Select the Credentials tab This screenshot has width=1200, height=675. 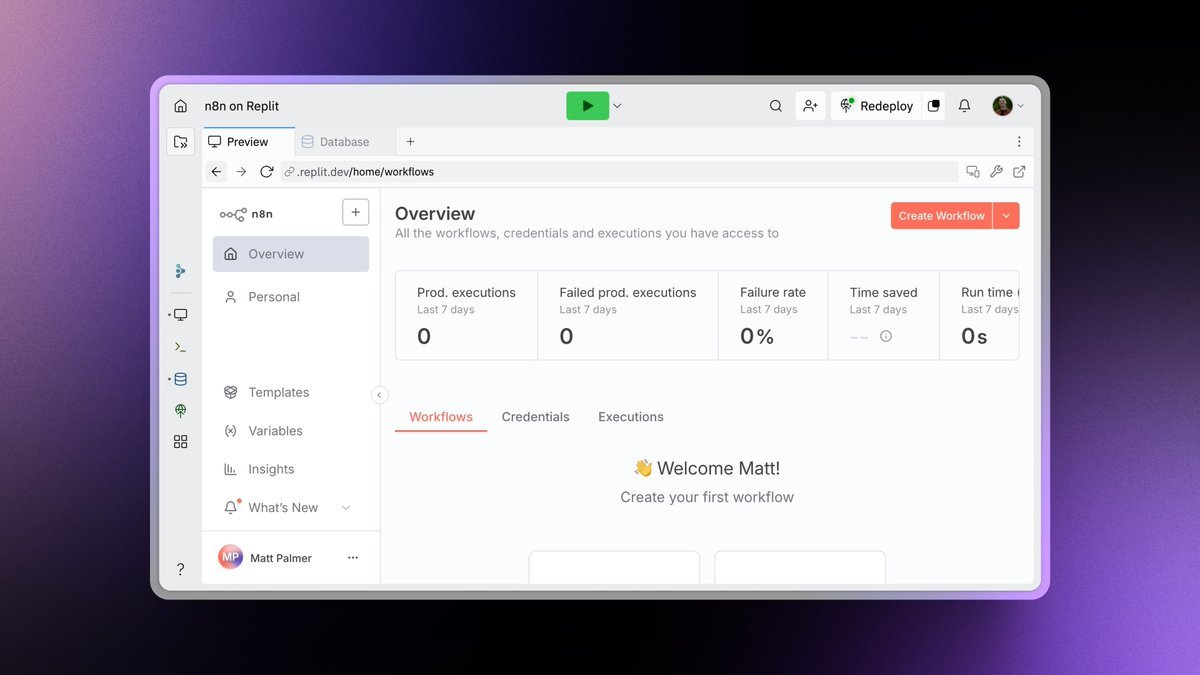[x=535, y=417]
